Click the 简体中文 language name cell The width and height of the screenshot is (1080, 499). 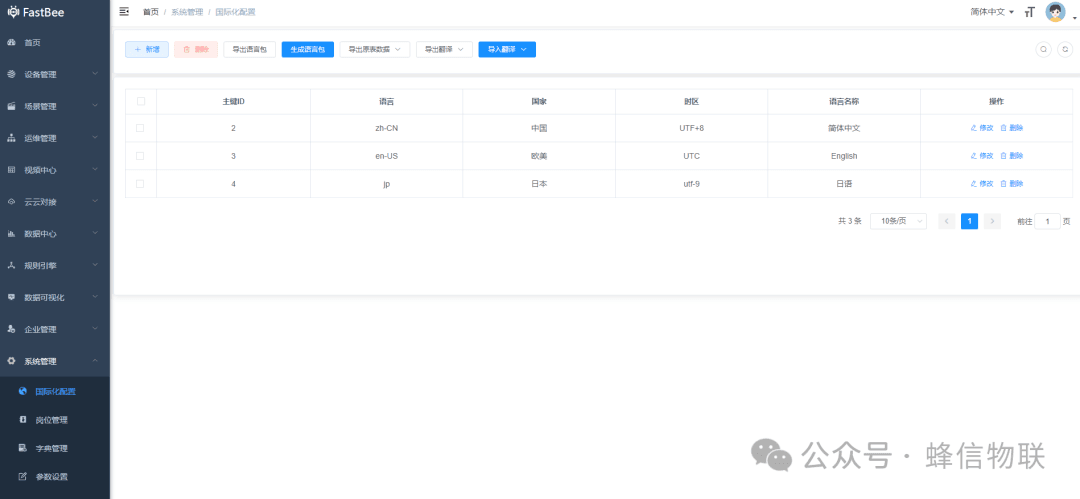(x=844, y=128)
